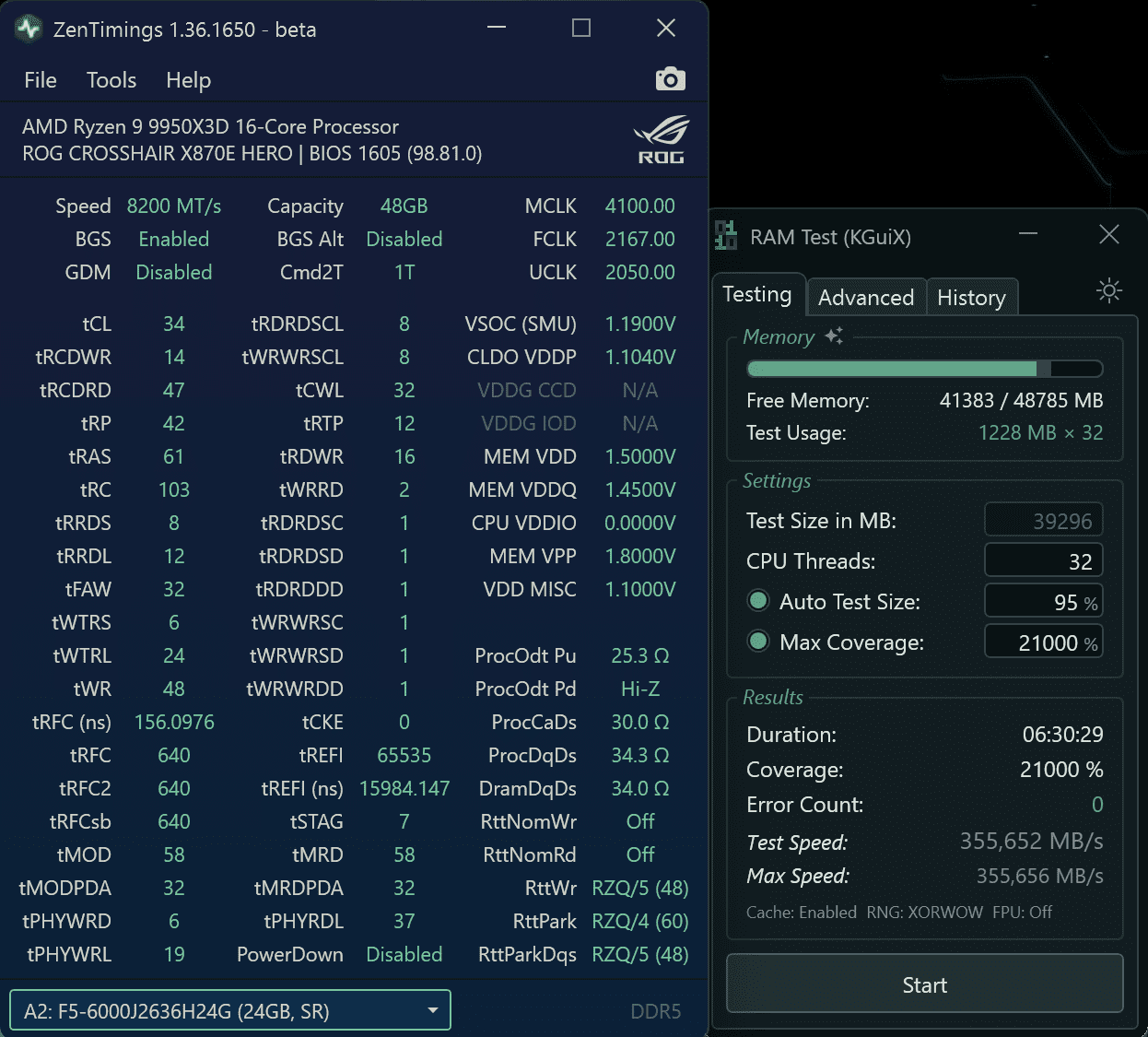Switch to the Advanced tab in RAM Test

(866, 298)
